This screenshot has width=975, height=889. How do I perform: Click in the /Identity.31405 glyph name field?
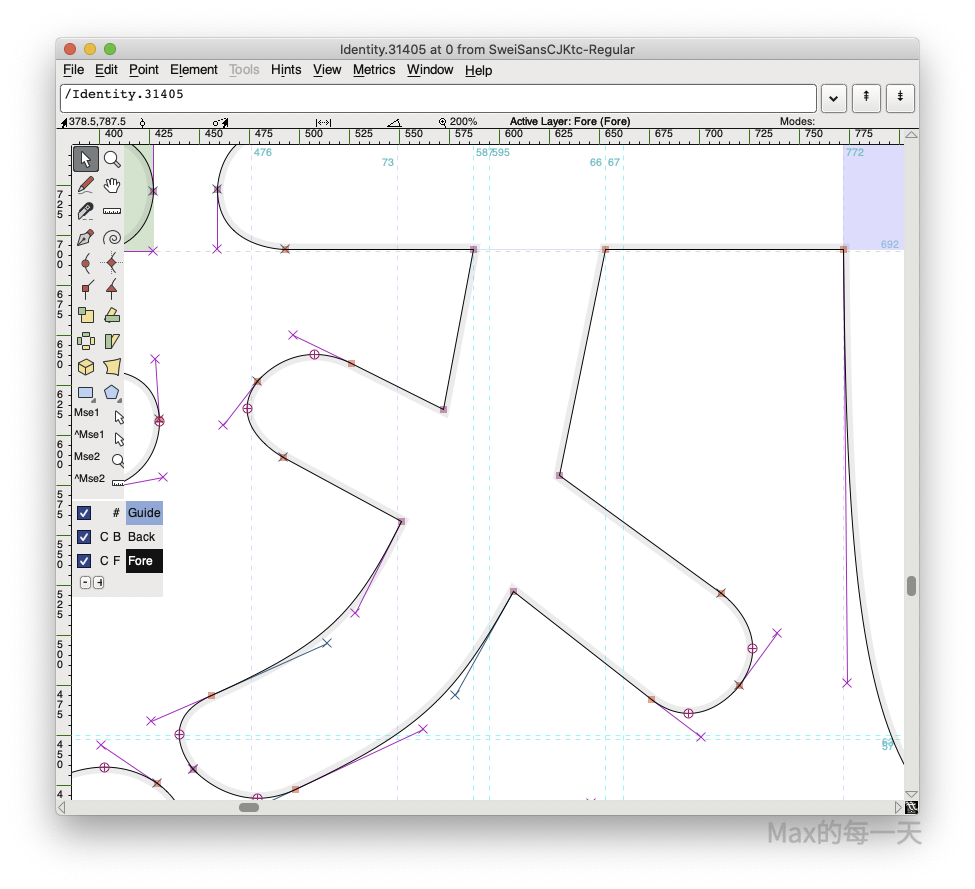click(438, 98)
